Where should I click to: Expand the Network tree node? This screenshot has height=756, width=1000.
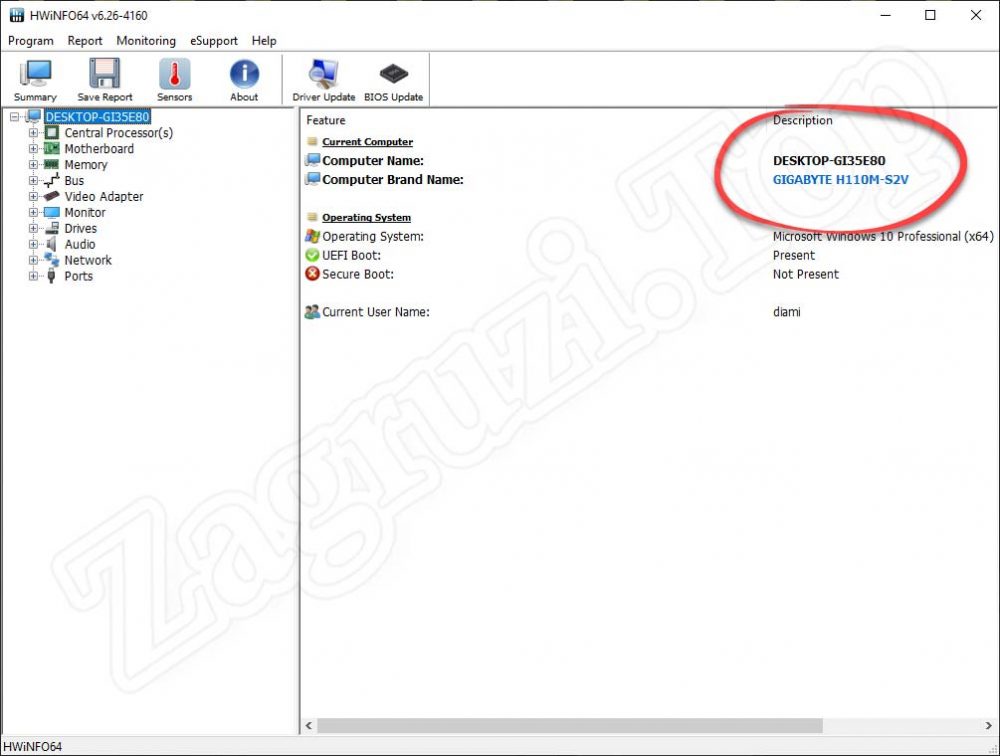tap(33, 260)
